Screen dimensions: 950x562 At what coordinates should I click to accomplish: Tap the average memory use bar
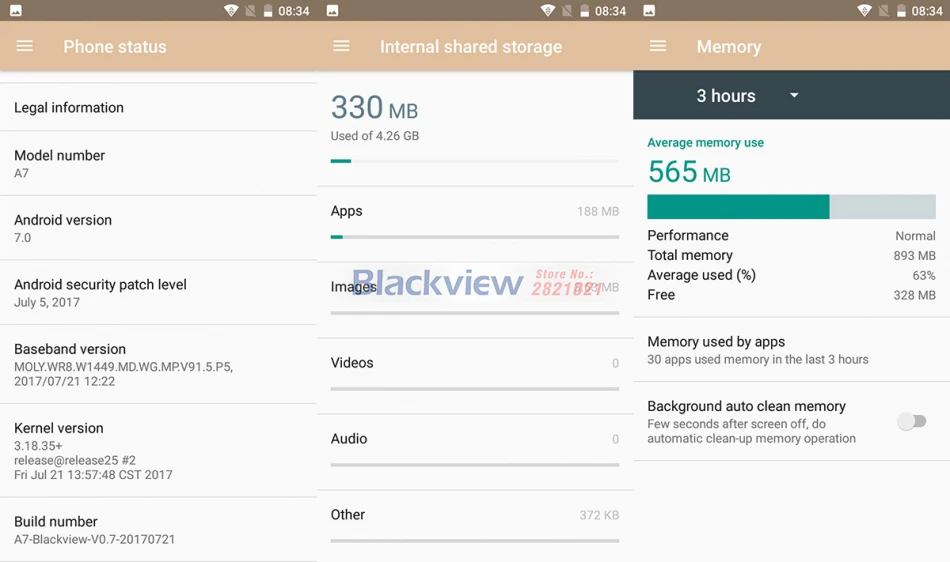point(791,207)
